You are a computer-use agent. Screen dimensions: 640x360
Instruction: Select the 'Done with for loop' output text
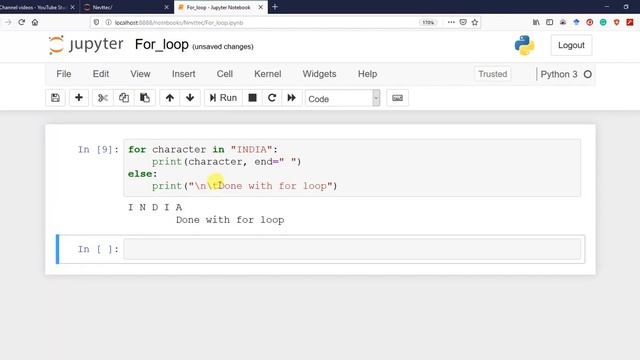(230, 220)
